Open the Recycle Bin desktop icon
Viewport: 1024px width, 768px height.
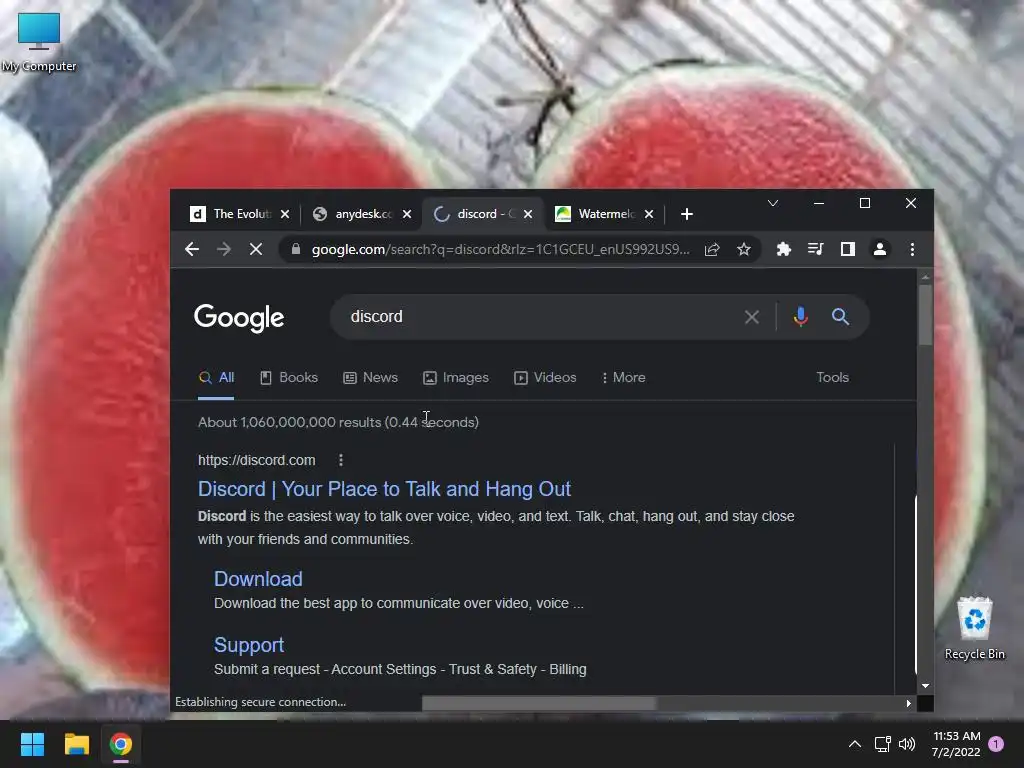pos(974,628)
